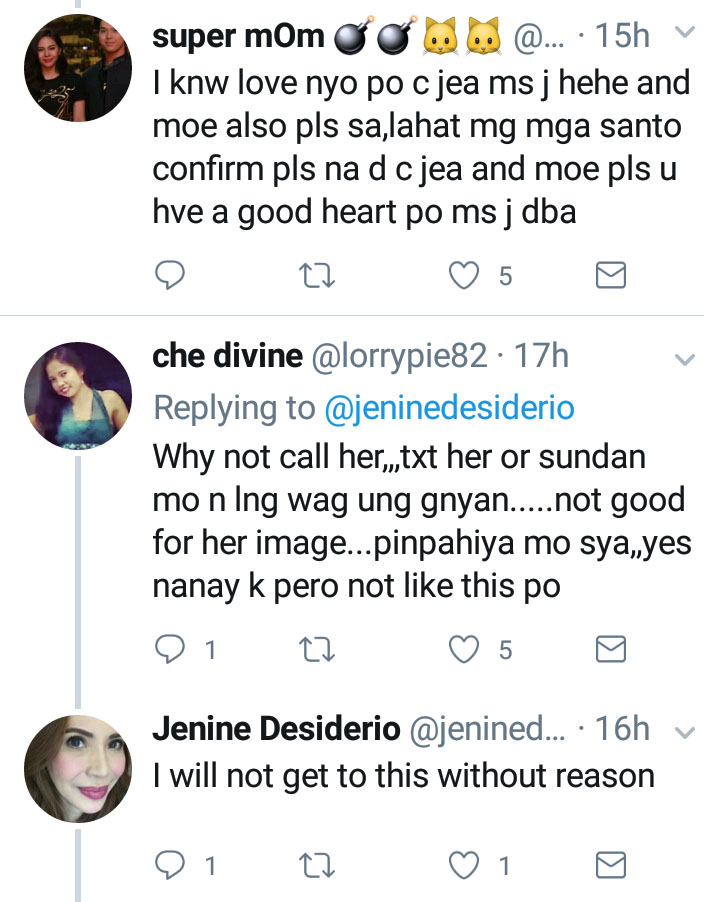Reply to Jenine Desiderio's tweet
Viewport: 704px width, 902px height.
tap(171, 864)
